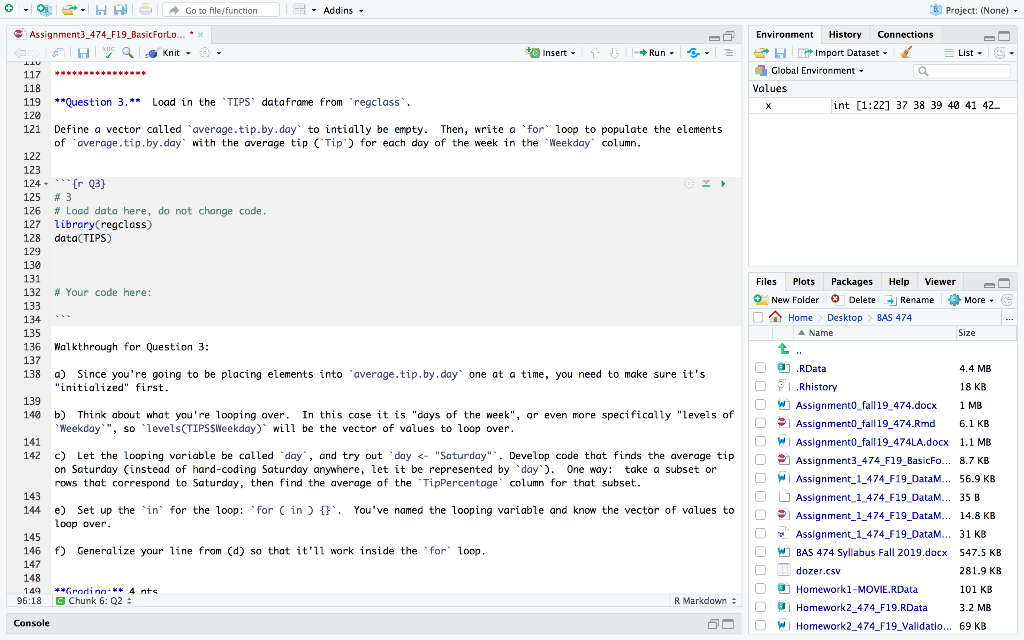The height and width of the screenshot is (640, 1024).
Task: Open the Packages tab
Action: 852,281
